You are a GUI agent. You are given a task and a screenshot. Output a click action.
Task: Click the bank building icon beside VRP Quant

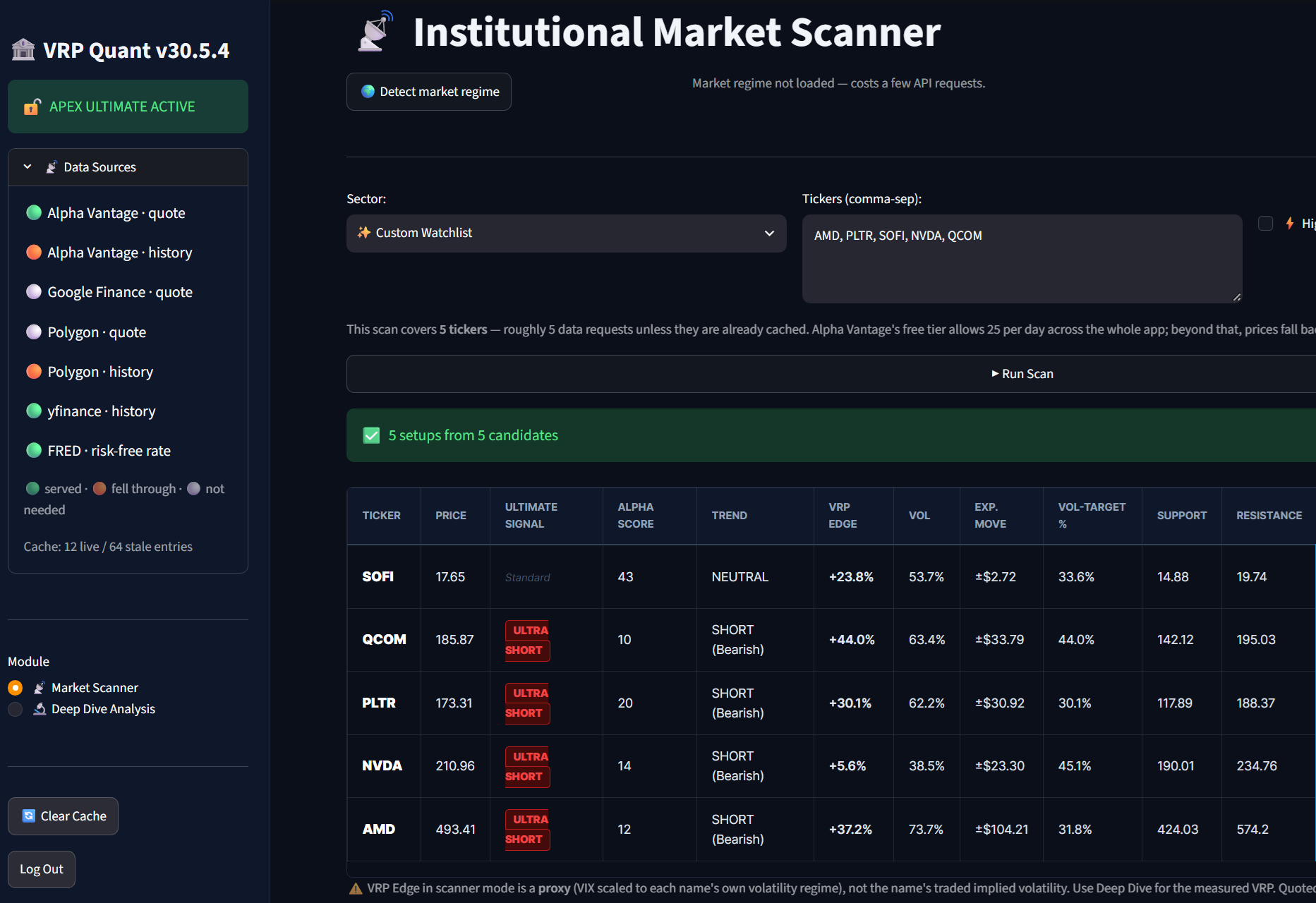coord(23,49)
